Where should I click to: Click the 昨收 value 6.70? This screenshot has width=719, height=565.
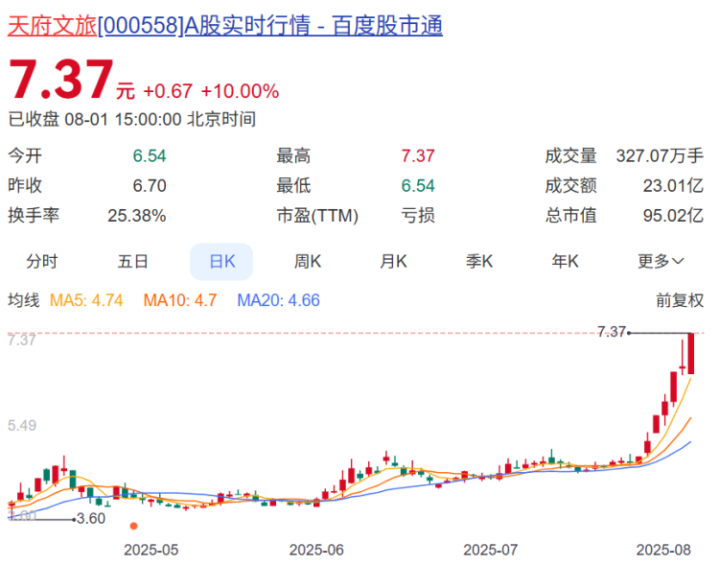149,186
